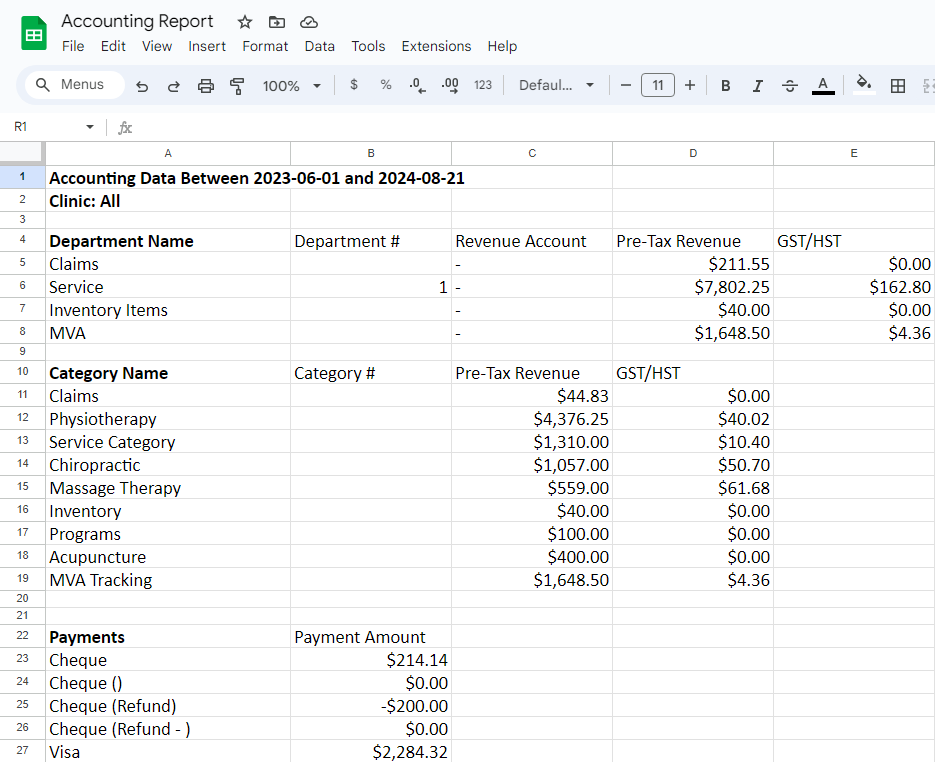Select column A header
This screenshot has width=935, height=762.
click(168, 153)
